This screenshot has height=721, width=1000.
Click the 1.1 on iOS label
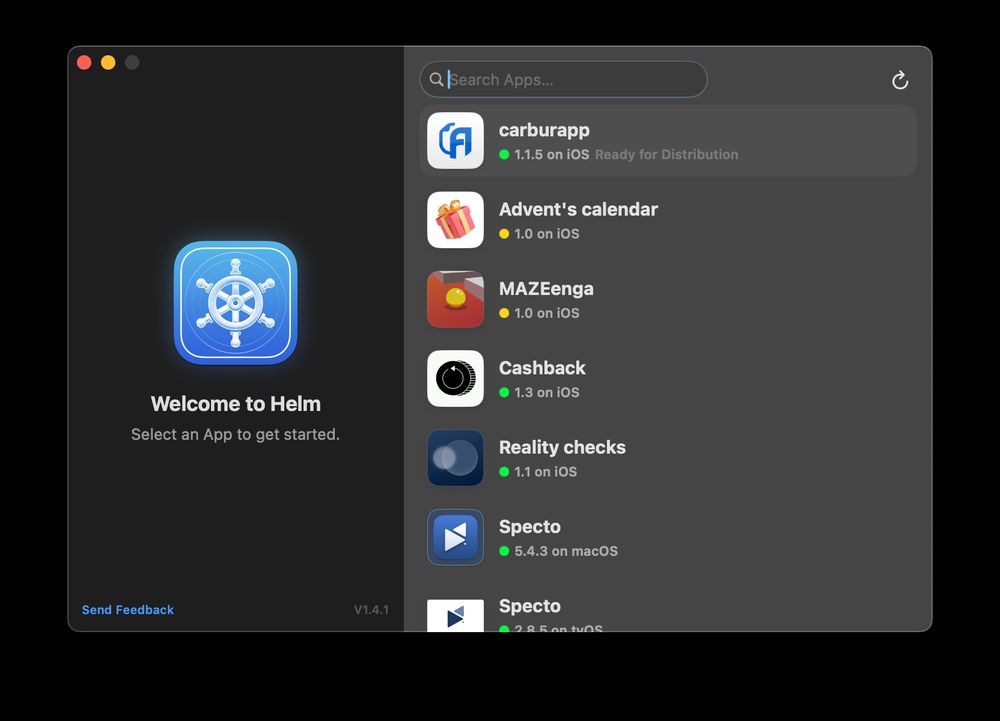point(545,472)
